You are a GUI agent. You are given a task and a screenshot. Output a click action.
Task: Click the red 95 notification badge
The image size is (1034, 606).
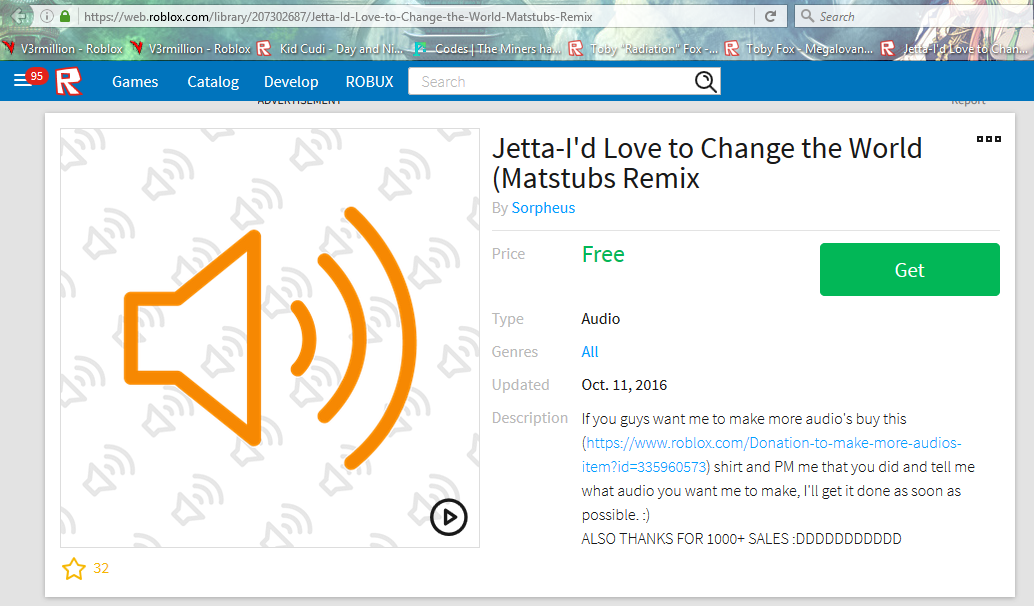[37, 76]
